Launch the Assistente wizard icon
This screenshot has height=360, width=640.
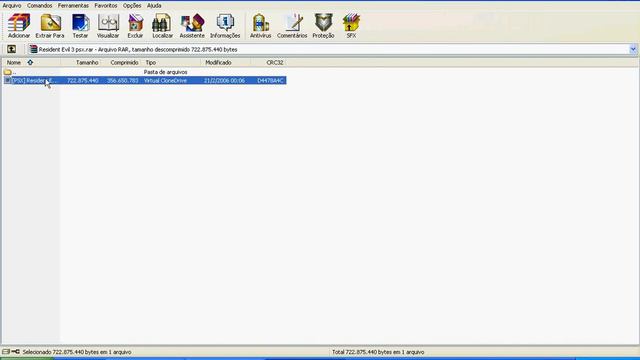pos(192,26)
